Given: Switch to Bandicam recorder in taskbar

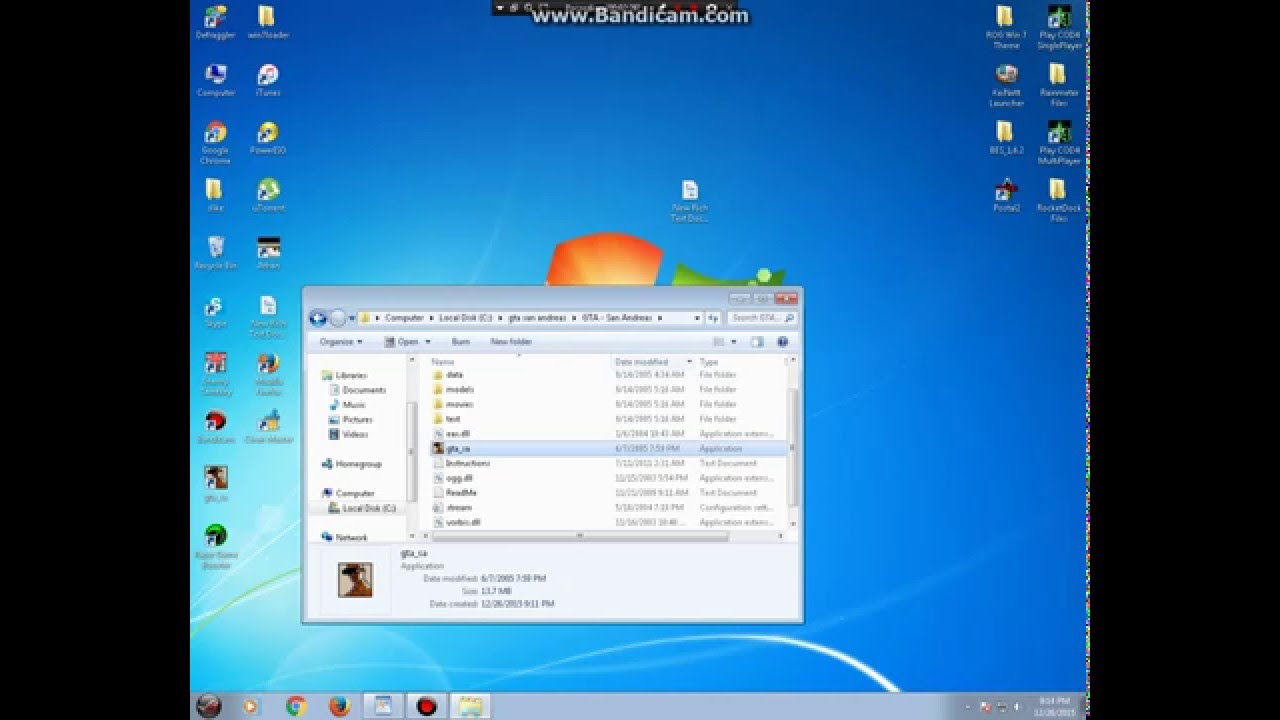Looking at the screenshot, I should (427, 706).
